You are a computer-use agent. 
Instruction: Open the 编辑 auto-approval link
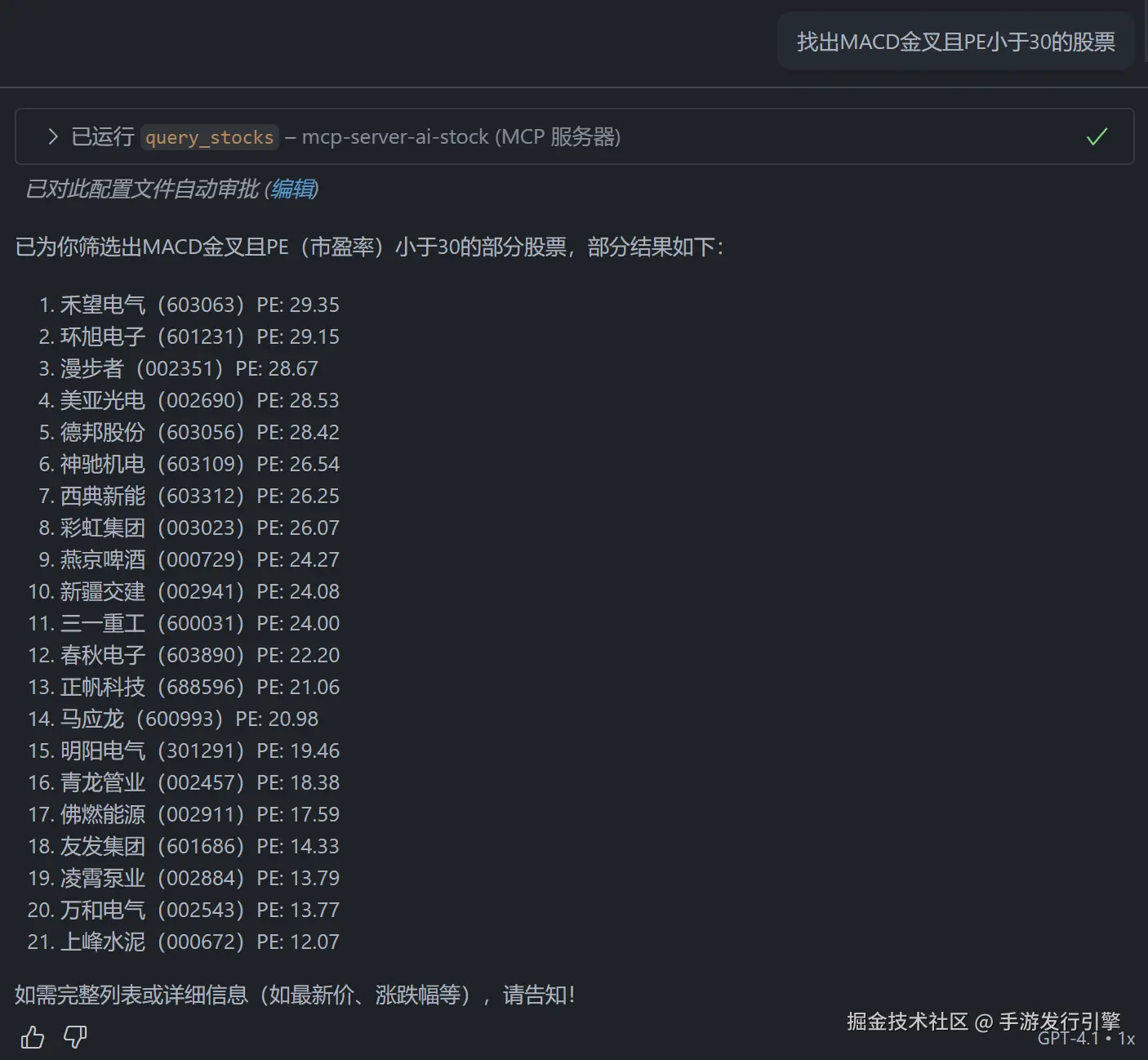292,189
